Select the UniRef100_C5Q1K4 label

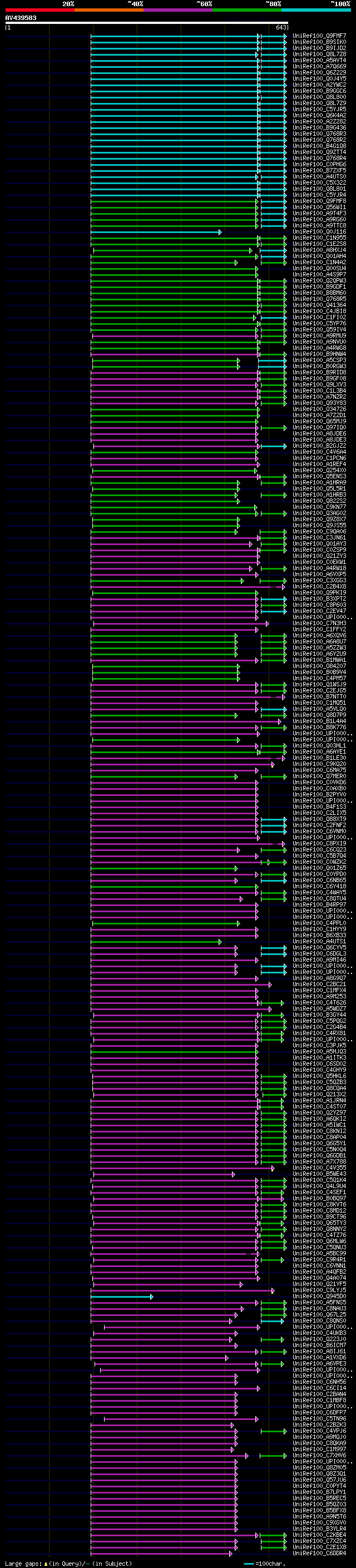click(319, 1180)
